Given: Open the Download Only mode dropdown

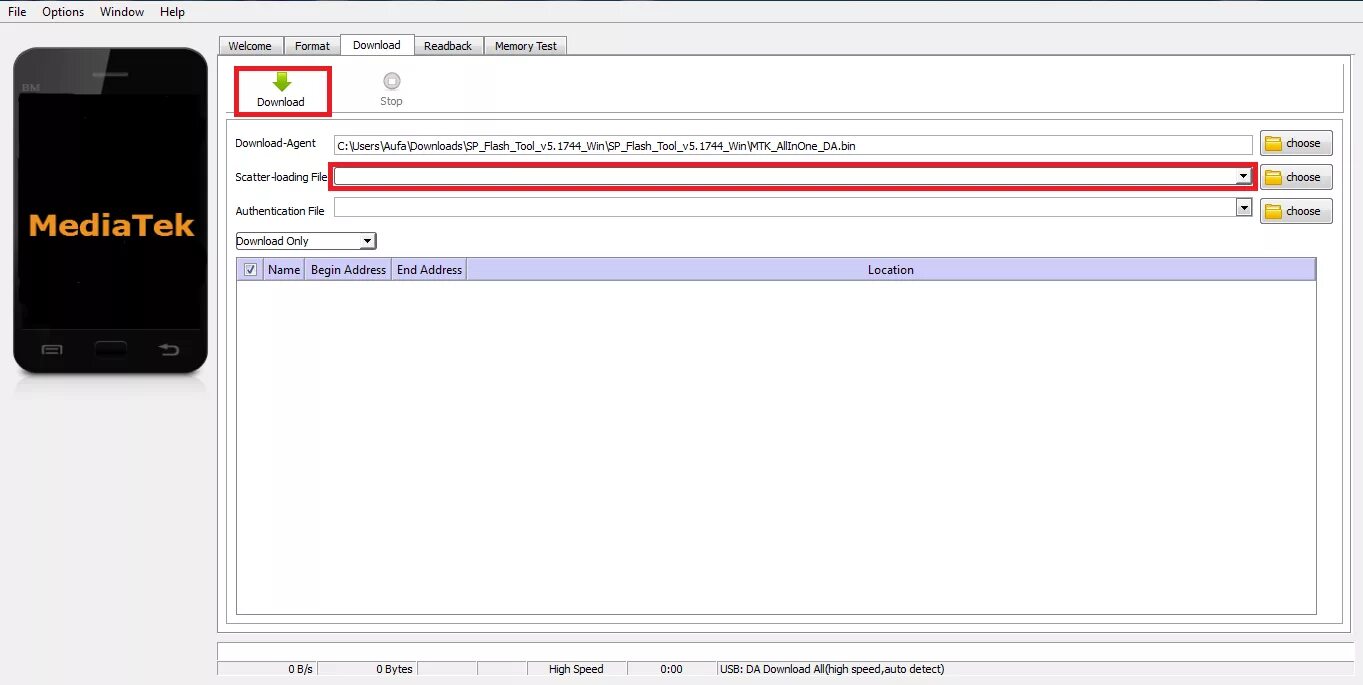Looking at the screenshot, I should click(x=306, y=241).
